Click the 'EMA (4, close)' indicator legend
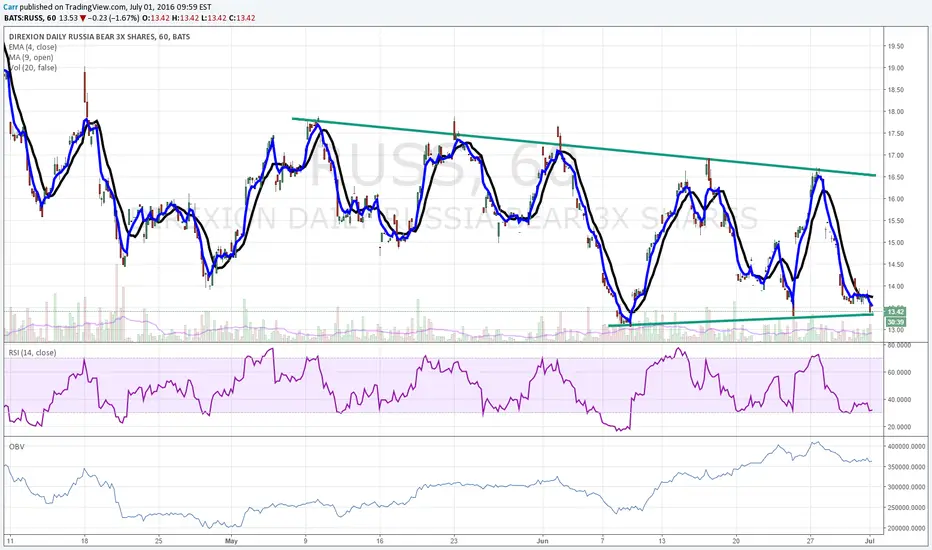 point(33,47)
